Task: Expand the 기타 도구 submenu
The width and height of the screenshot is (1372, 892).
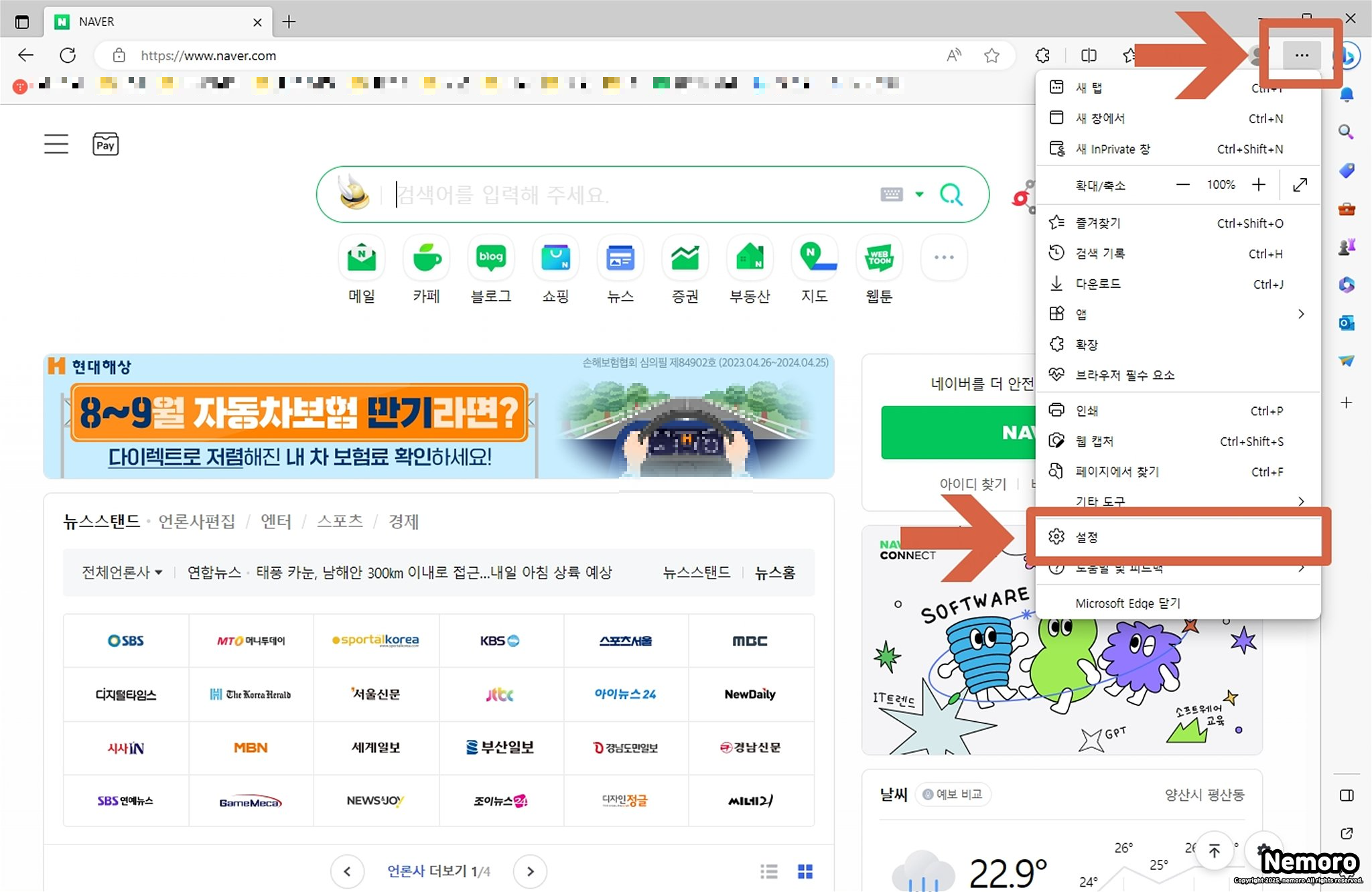Action: tap(1300, 502)
